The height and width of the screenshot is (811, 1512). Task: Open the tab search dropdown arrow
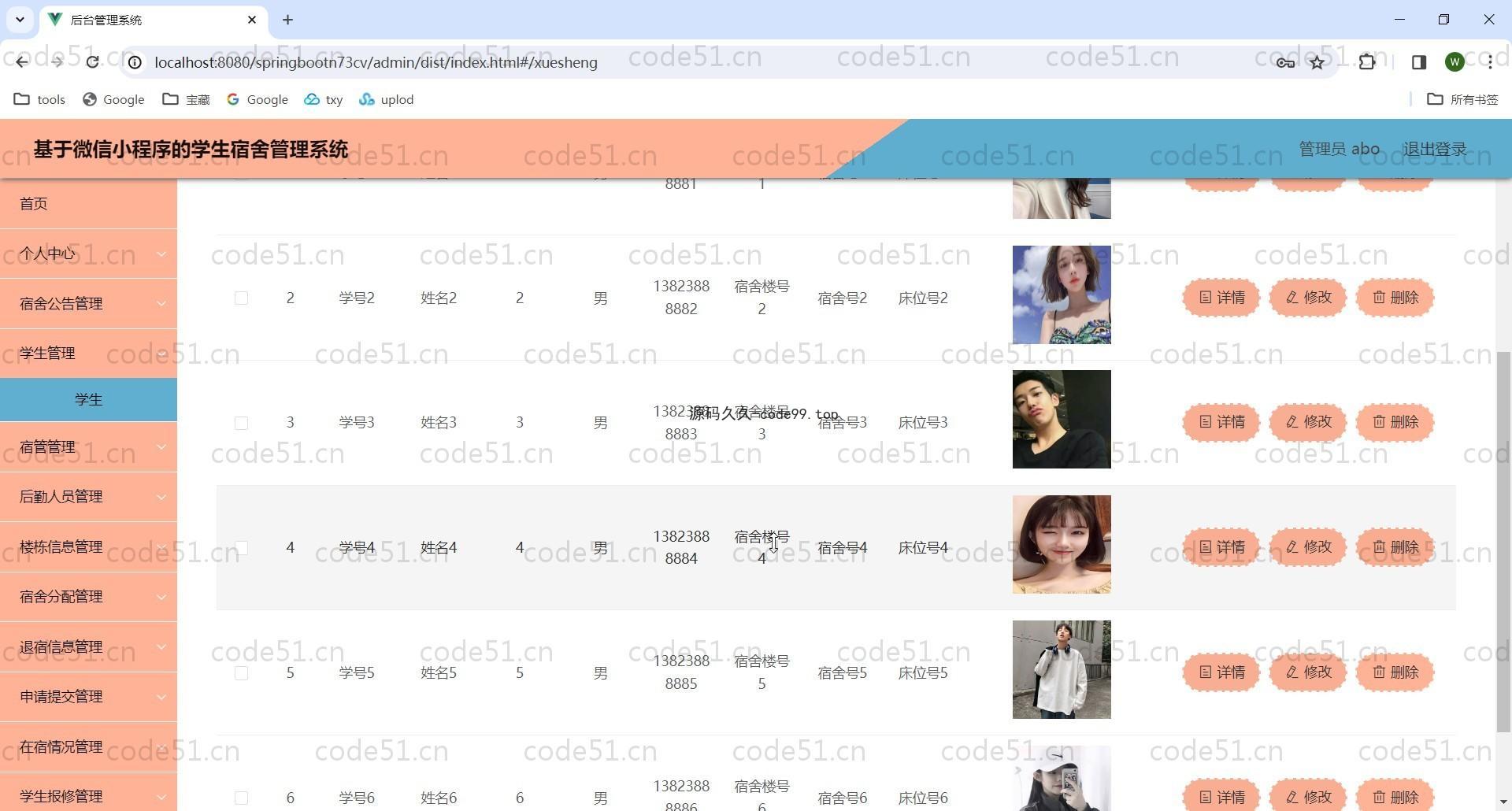coord(20,20)
